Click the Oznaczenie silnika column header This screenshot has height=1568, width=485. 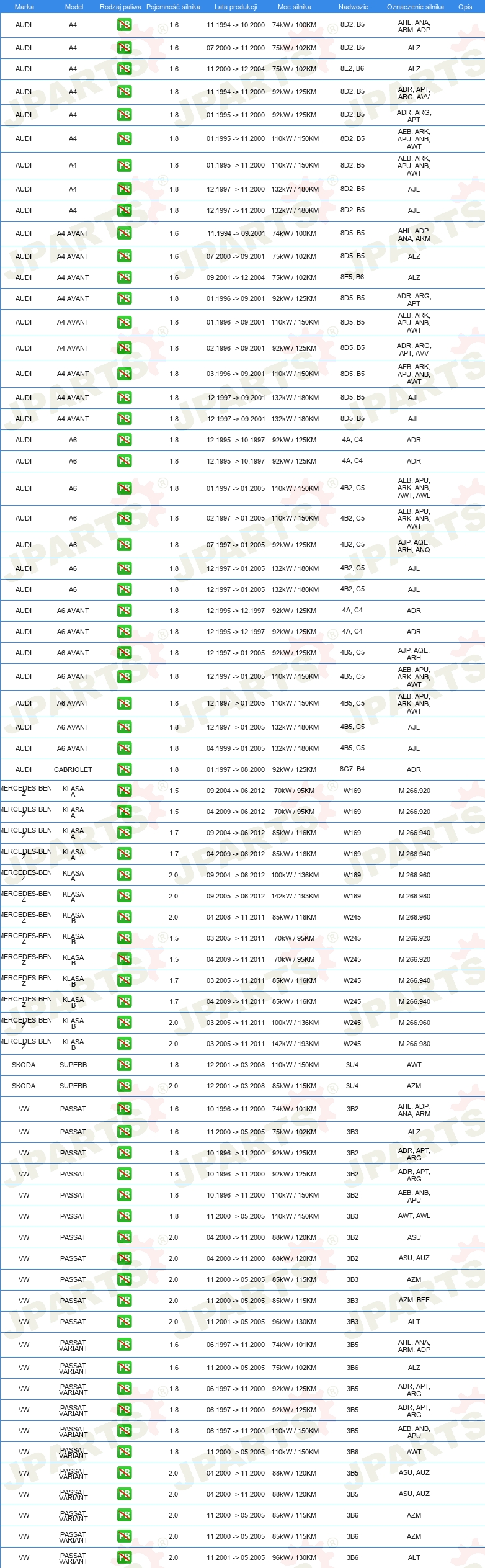tap(415, 7)
